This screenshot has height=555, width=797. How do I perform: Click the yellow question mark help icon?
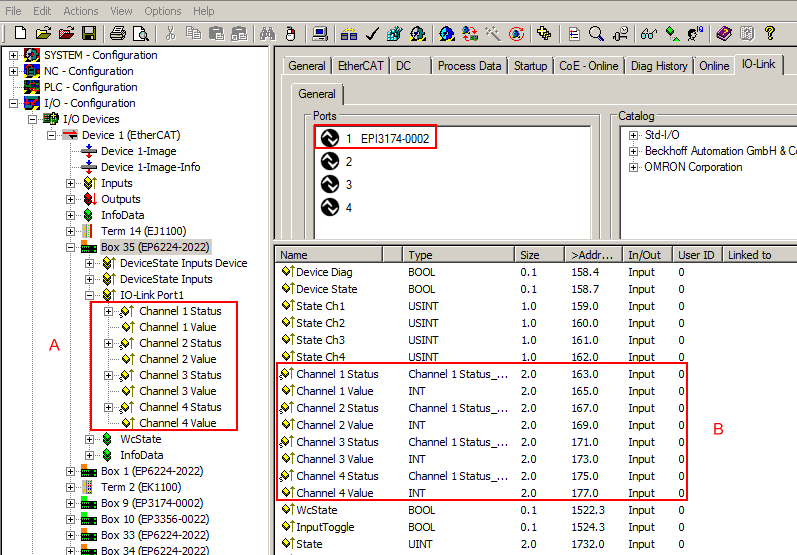(770, 34)
